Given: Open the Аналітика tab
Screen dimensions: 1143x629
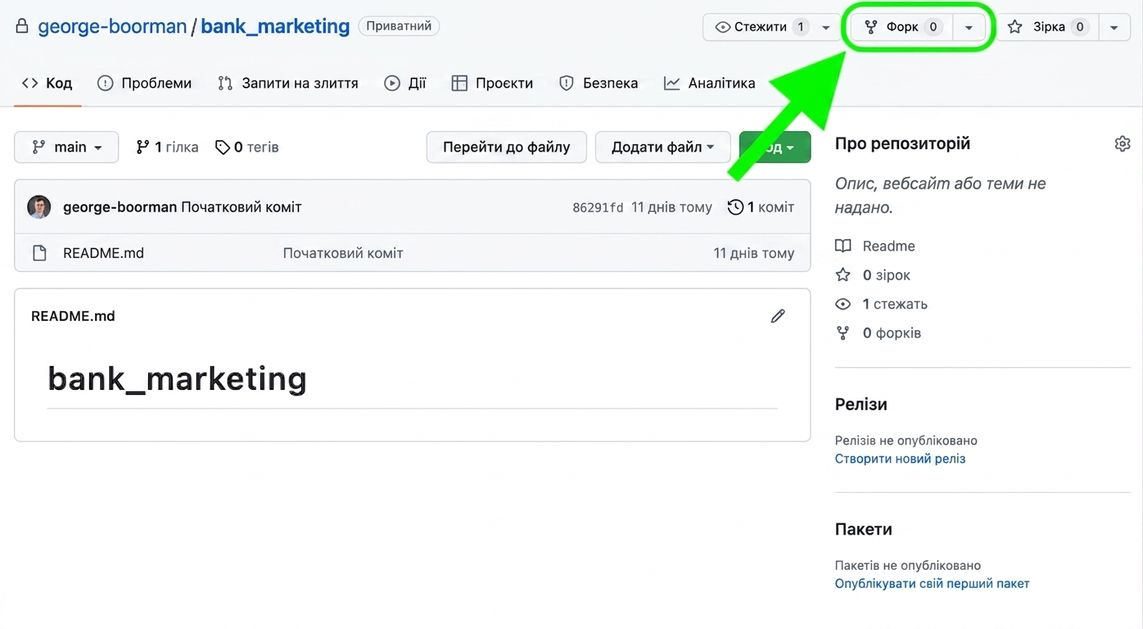Looking at the screenshot, I should (709, 83).
